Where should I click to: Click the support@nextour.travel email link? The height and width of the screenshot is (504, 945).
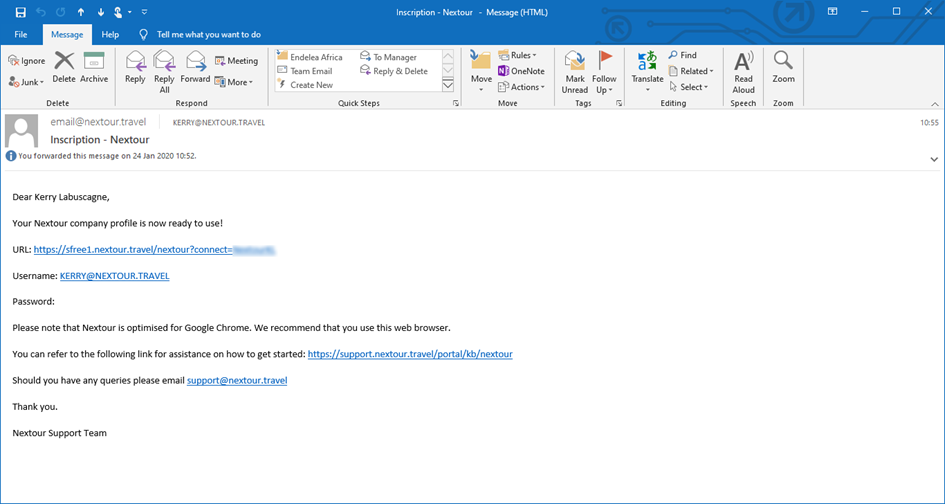(237, 380)
